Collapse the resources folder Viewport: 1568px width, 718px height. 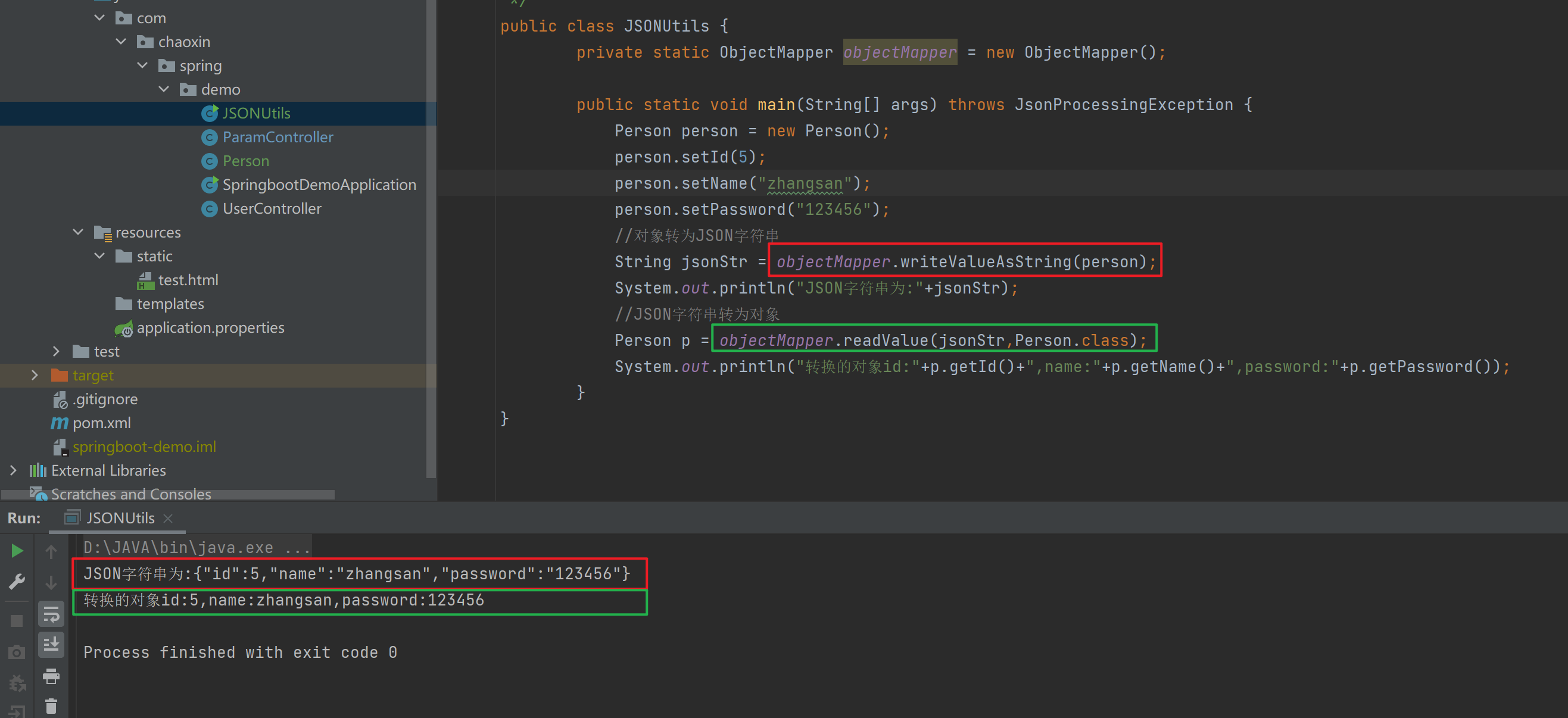point(78,232)
